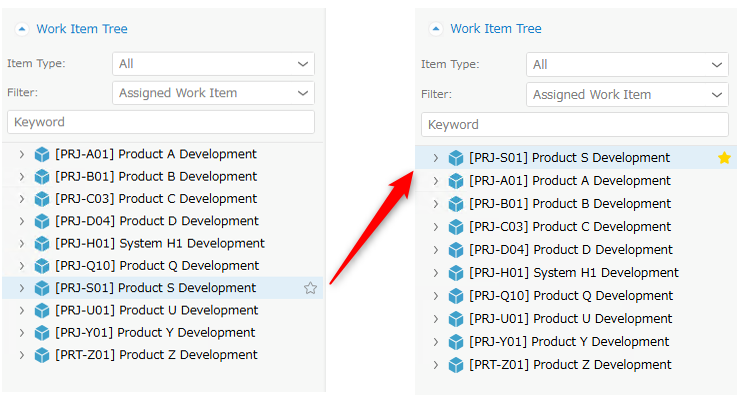Select PRJ-U01 Product U Development in the right tree

(570, 319)
